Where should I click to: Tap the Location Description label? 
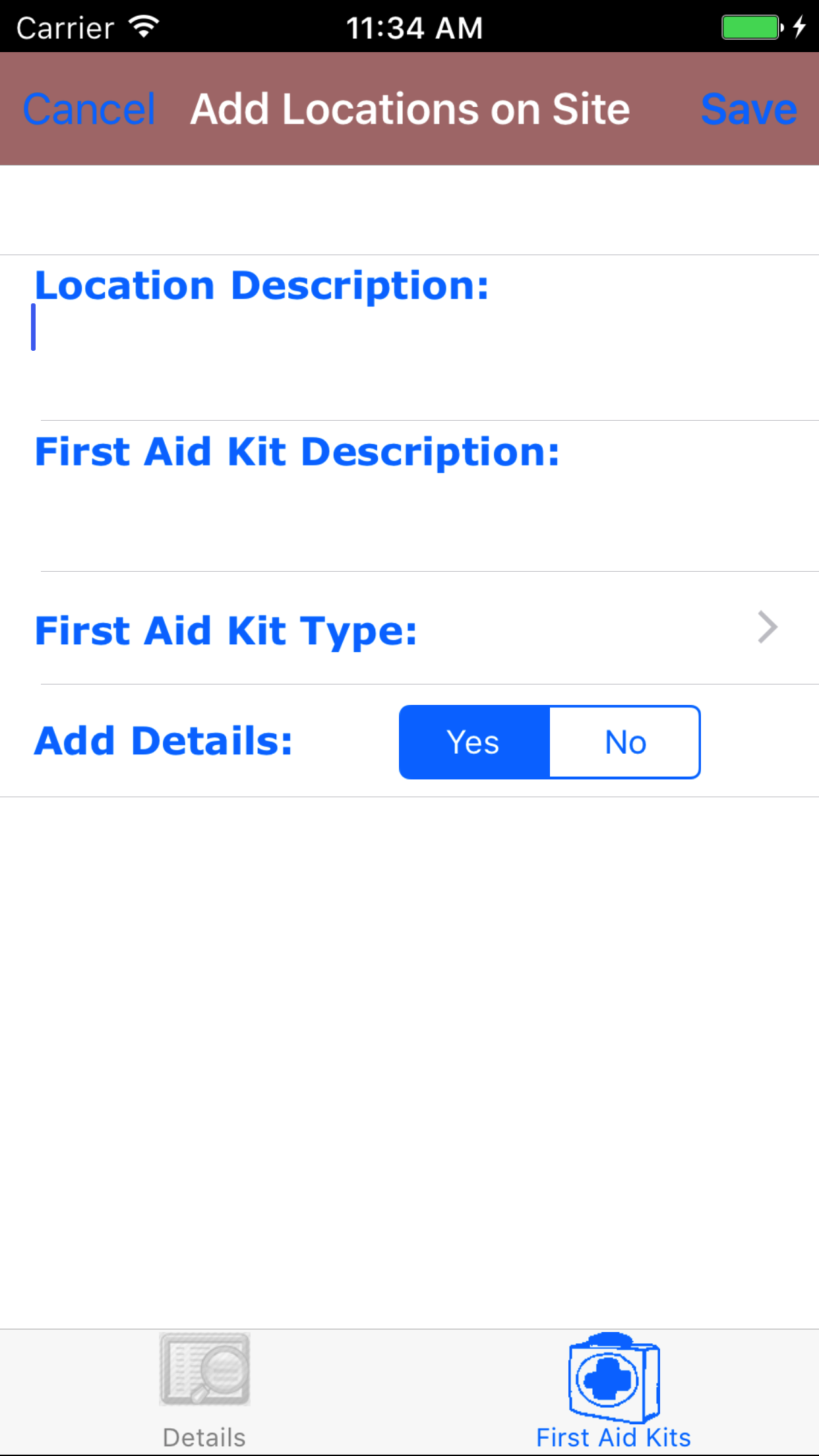click(262, 286)
